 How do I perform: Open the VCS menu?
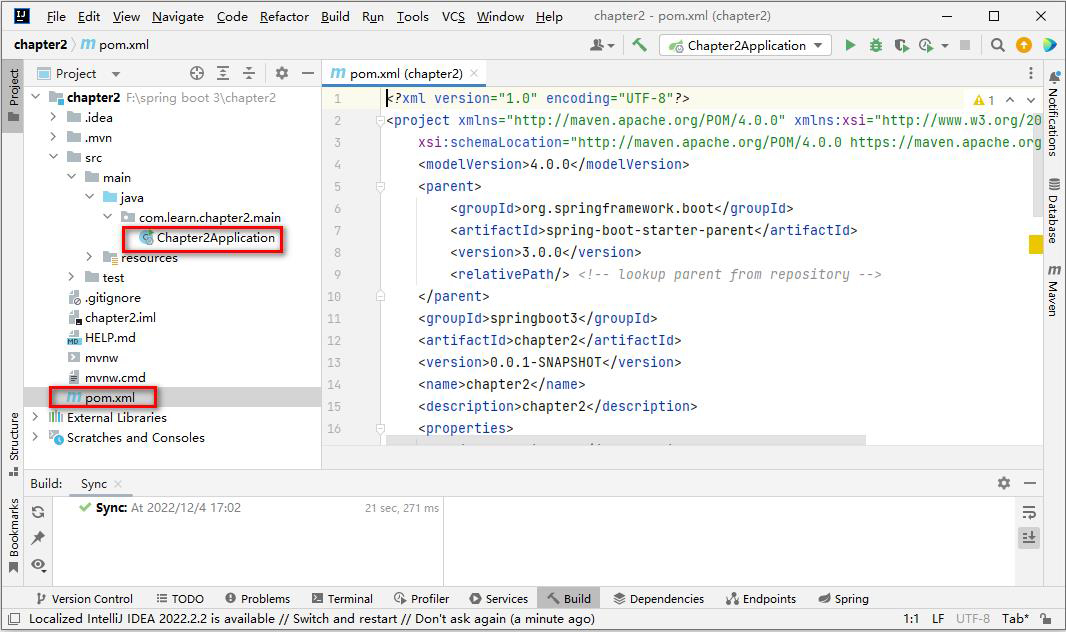click(x=453, y=16)
